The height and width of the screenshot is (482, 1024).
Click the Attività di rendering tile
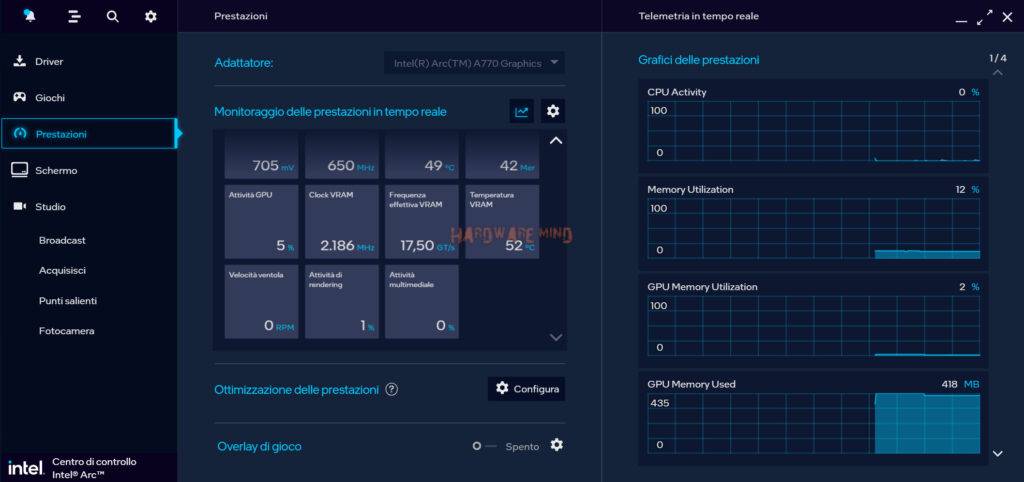coord(342,301)
